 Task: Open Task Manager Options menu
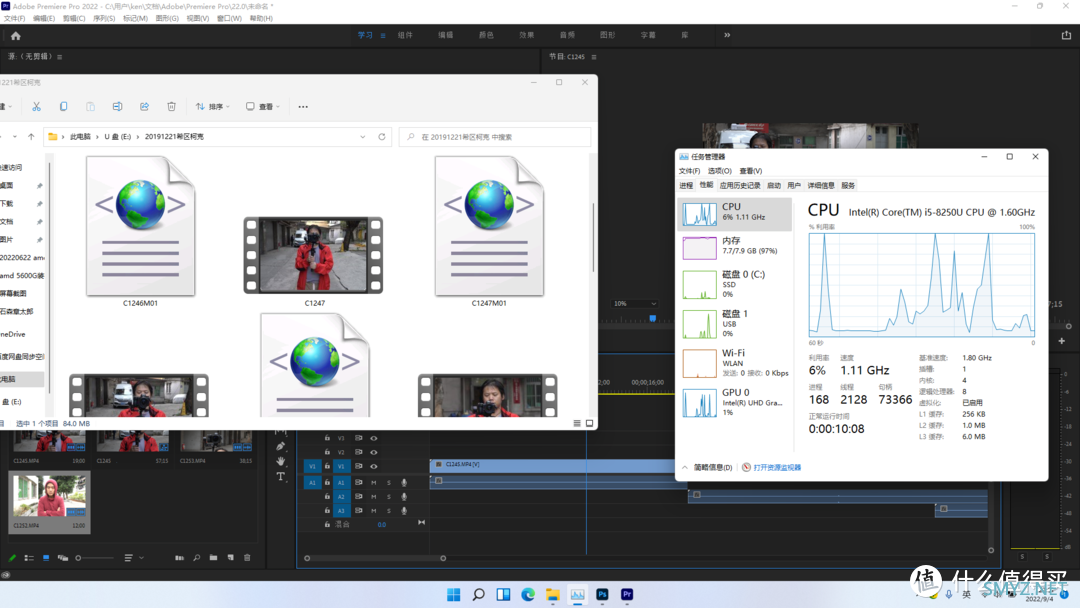click(x=719, y=171)
